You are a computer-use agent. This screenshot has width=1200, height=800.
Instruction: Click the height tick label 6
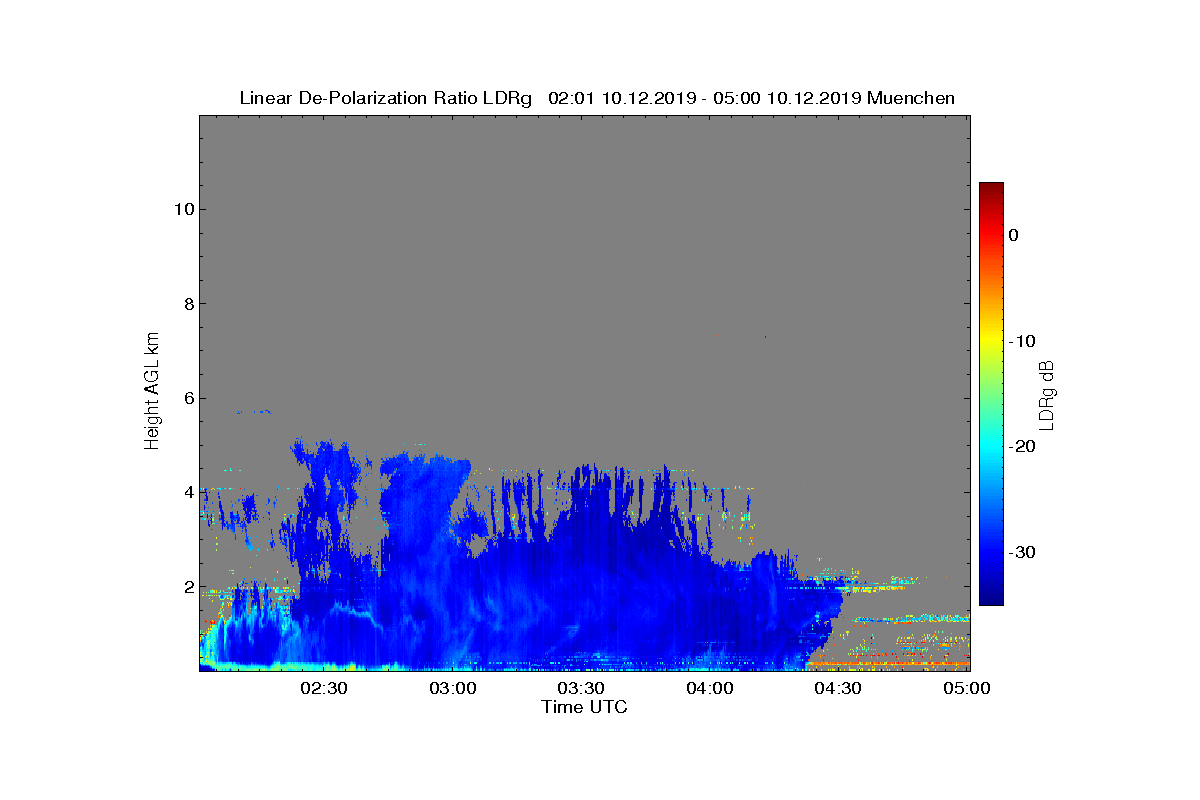pos(187,398)
